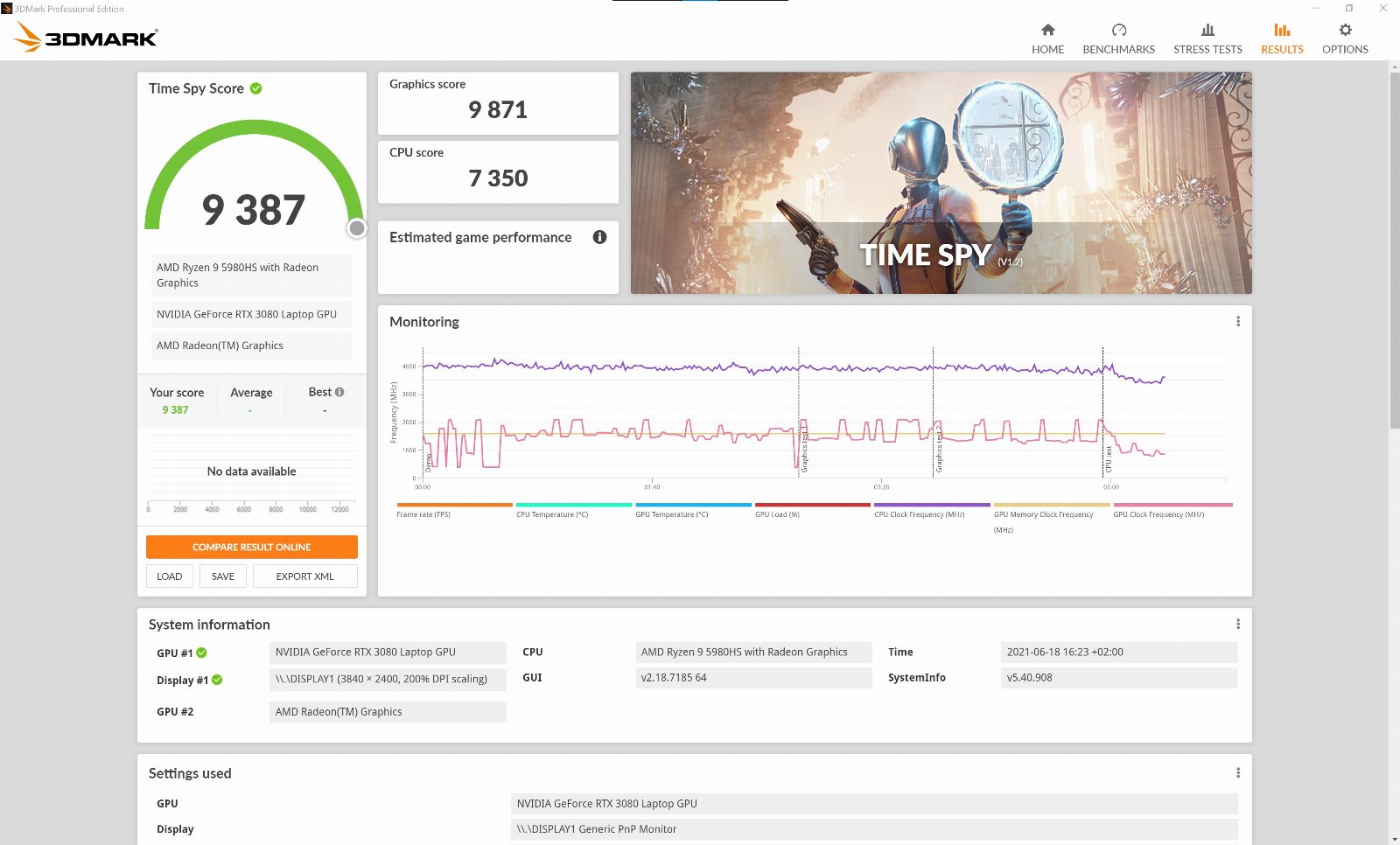Toggle GPU Memory Clock Frequency legend
The width and height of the screenshot is (1400, 845).
point(1052,518)
